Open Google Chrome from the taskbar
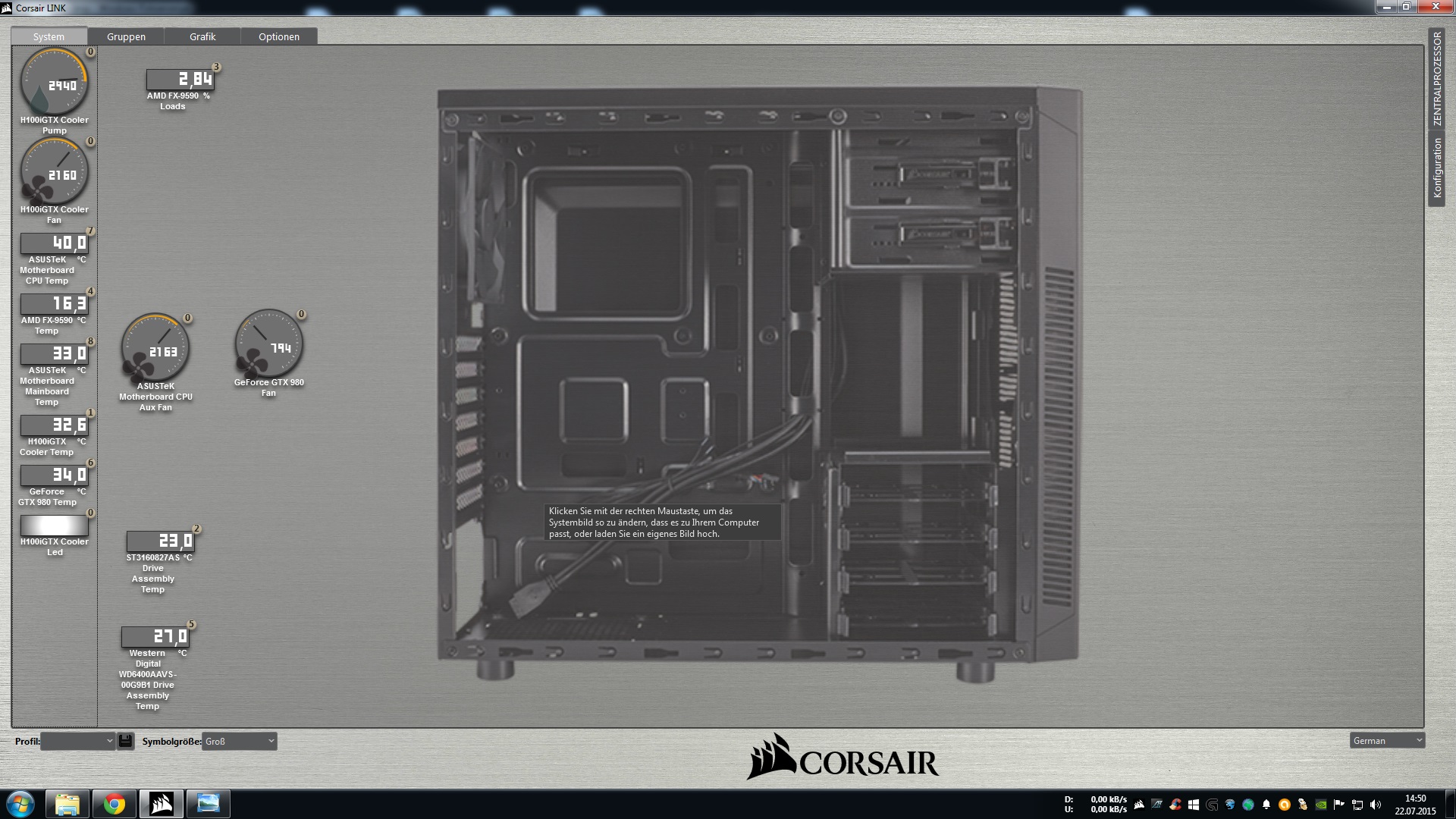Screen dimensions: 1456x819 point(115,804)
